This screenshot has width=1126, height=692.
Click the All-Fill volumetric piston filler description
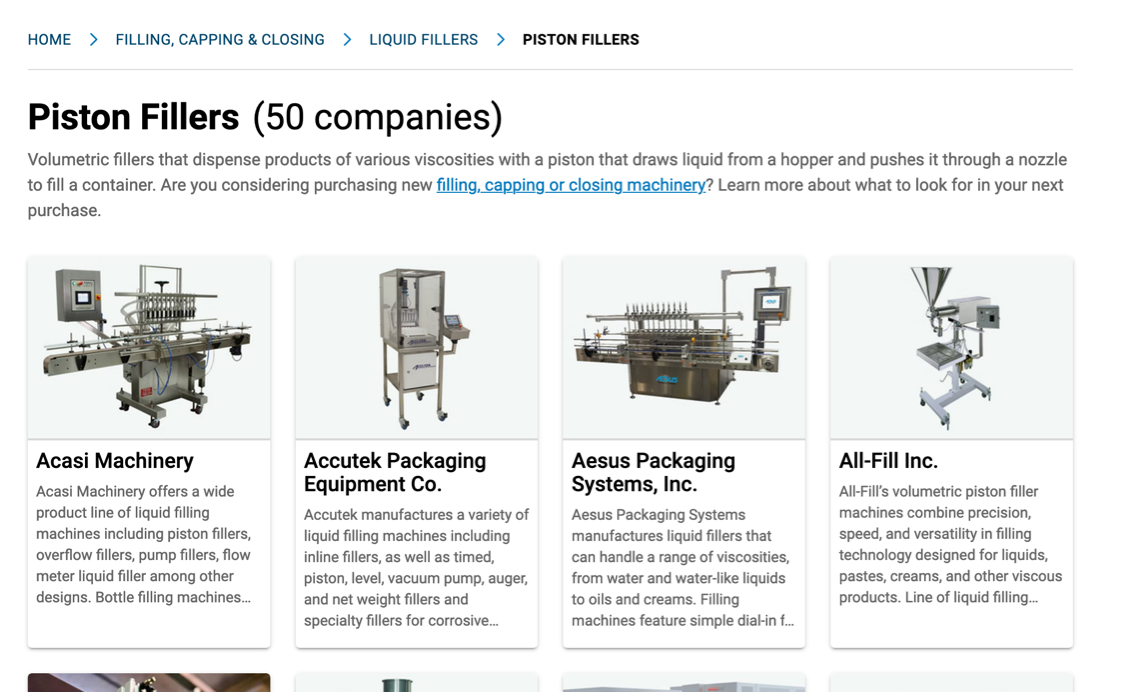(950, 544)
